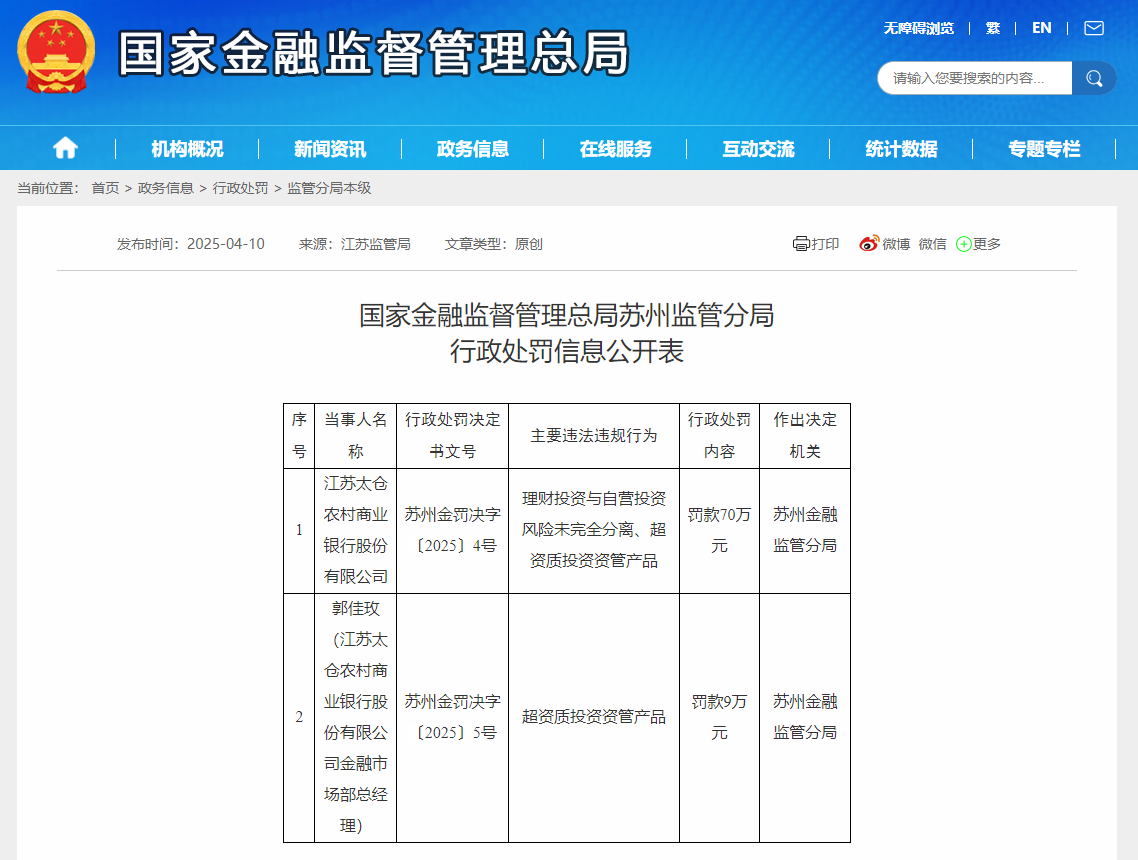
Task: Click the article heading 行政处罚信息公开表
Action: pyautogui.click(x=567, y=351)
